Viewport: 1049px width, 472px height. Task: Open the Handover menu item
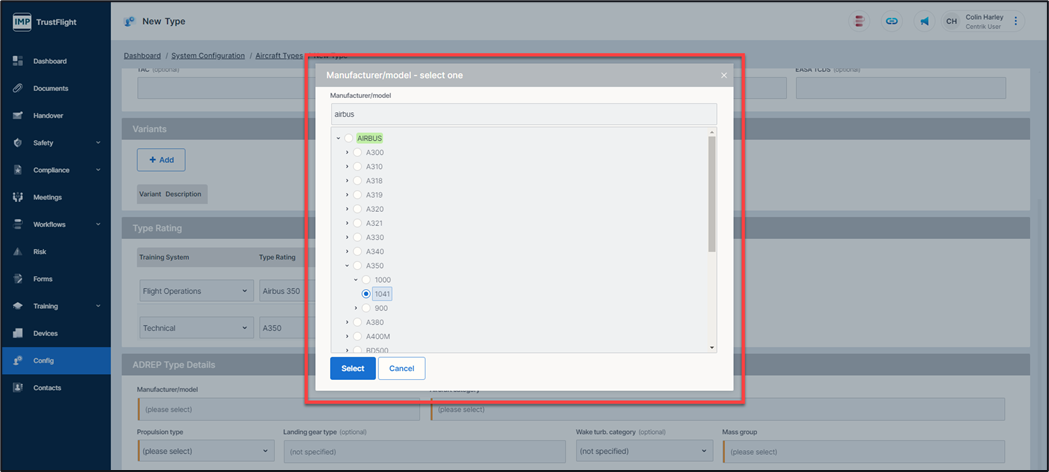click(48, 116)
